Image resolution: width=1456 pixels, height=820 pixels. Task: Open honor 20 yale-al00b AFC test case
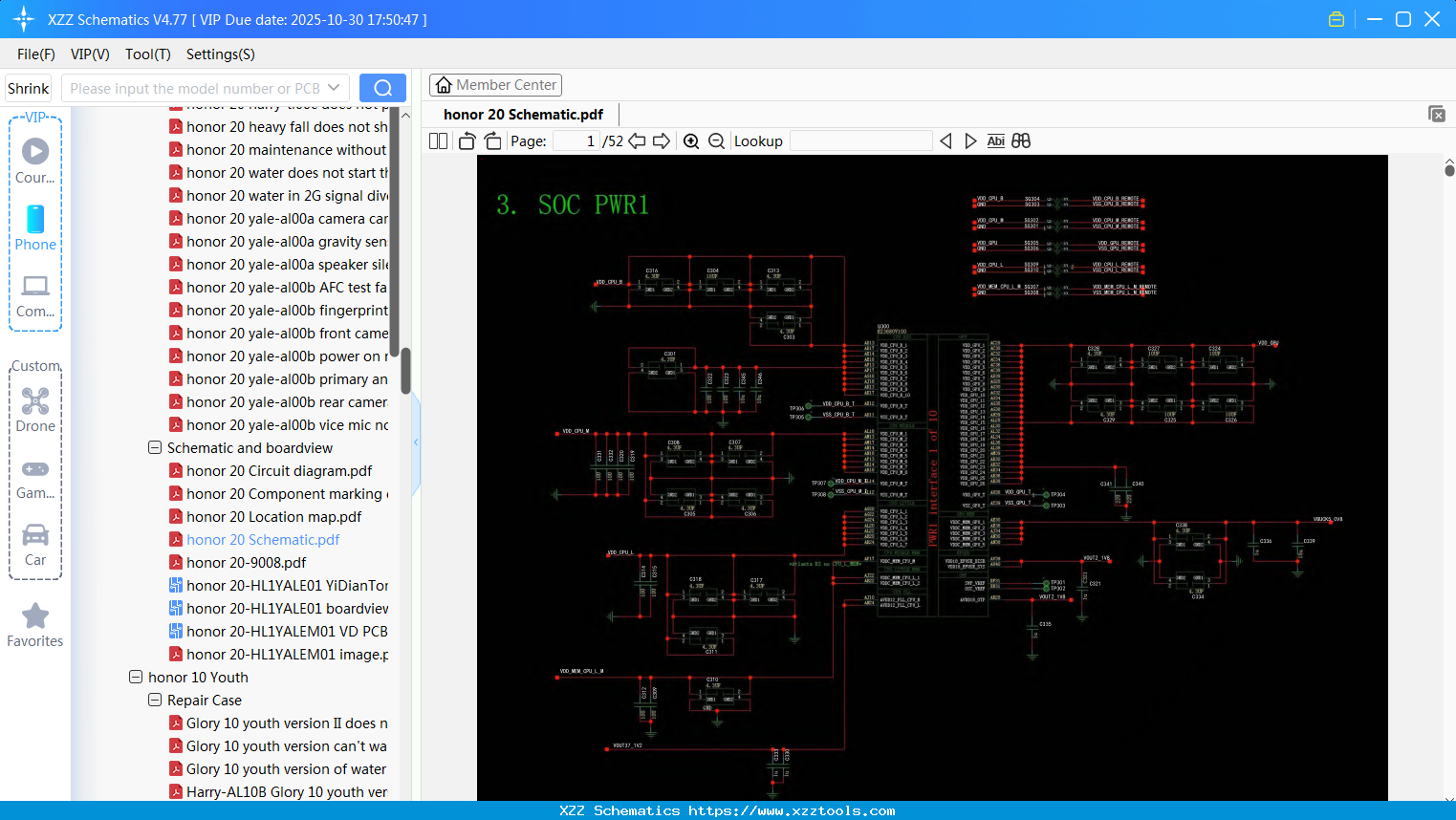pos(279,288)
